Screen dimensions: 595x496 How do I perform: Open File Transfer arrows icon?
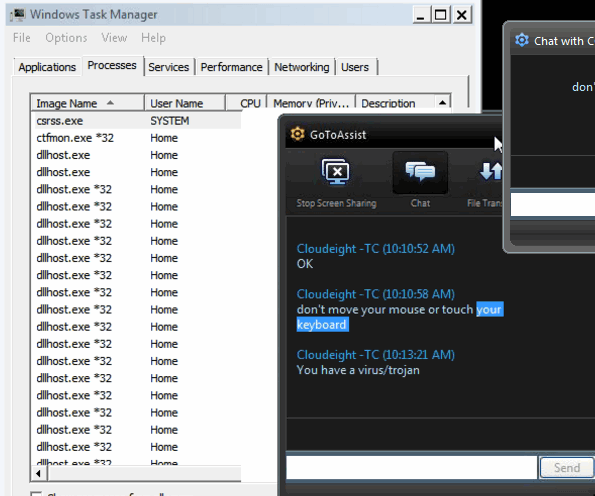[491, 171]
